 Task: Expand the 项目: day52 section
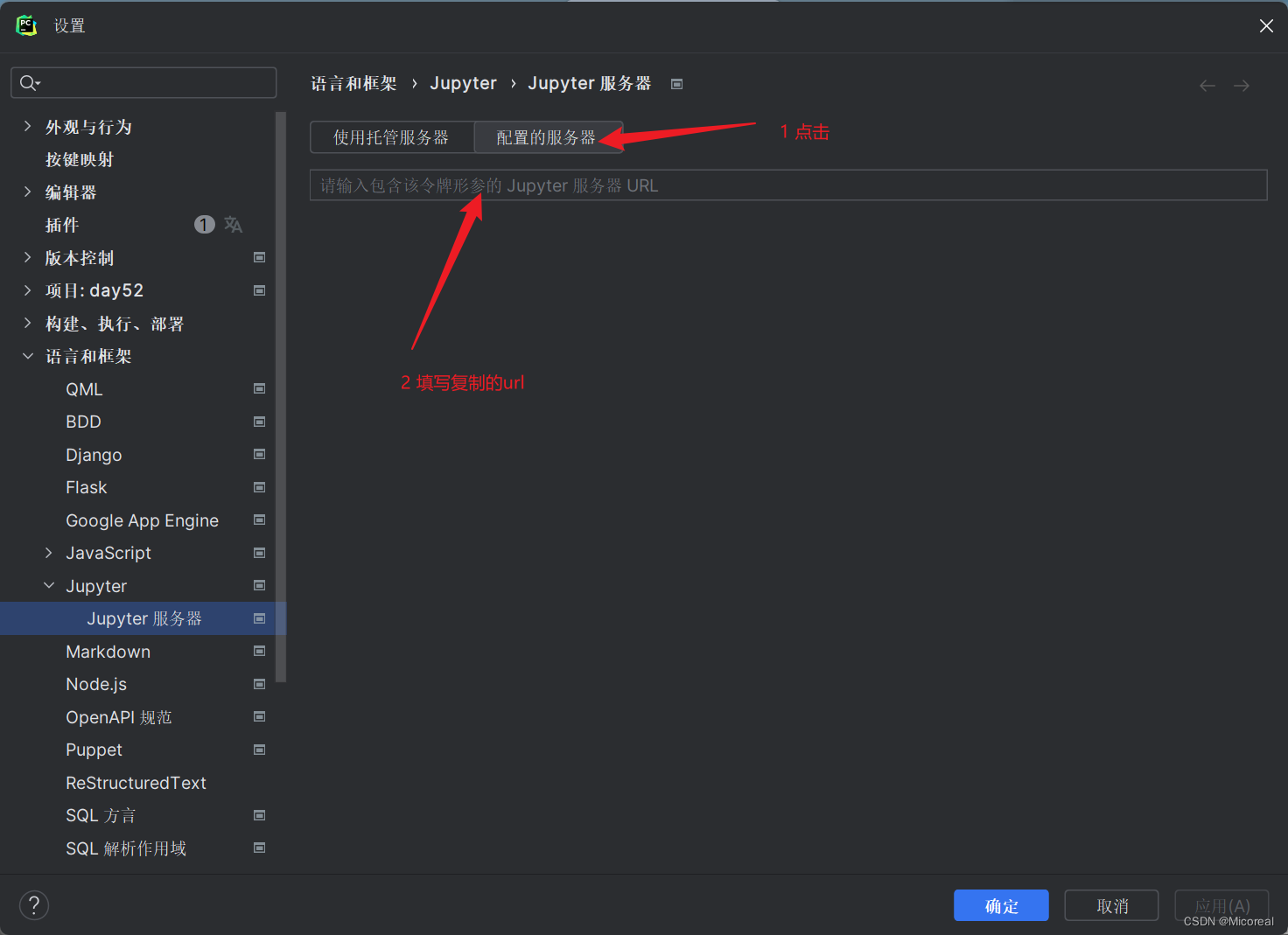pos(27,290)
